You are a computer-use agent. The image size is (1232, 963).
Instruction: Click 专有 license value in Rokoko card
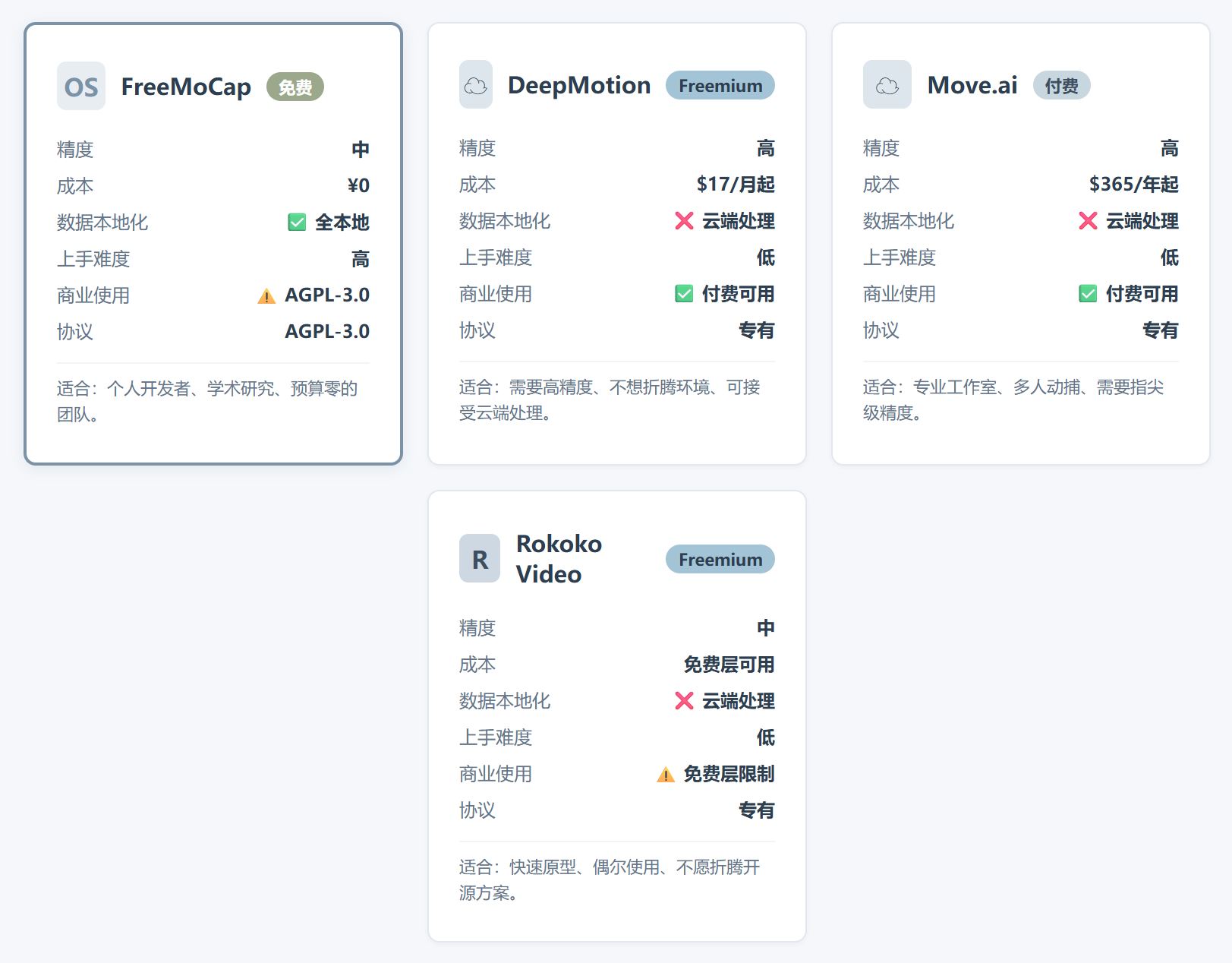(757, 810)
